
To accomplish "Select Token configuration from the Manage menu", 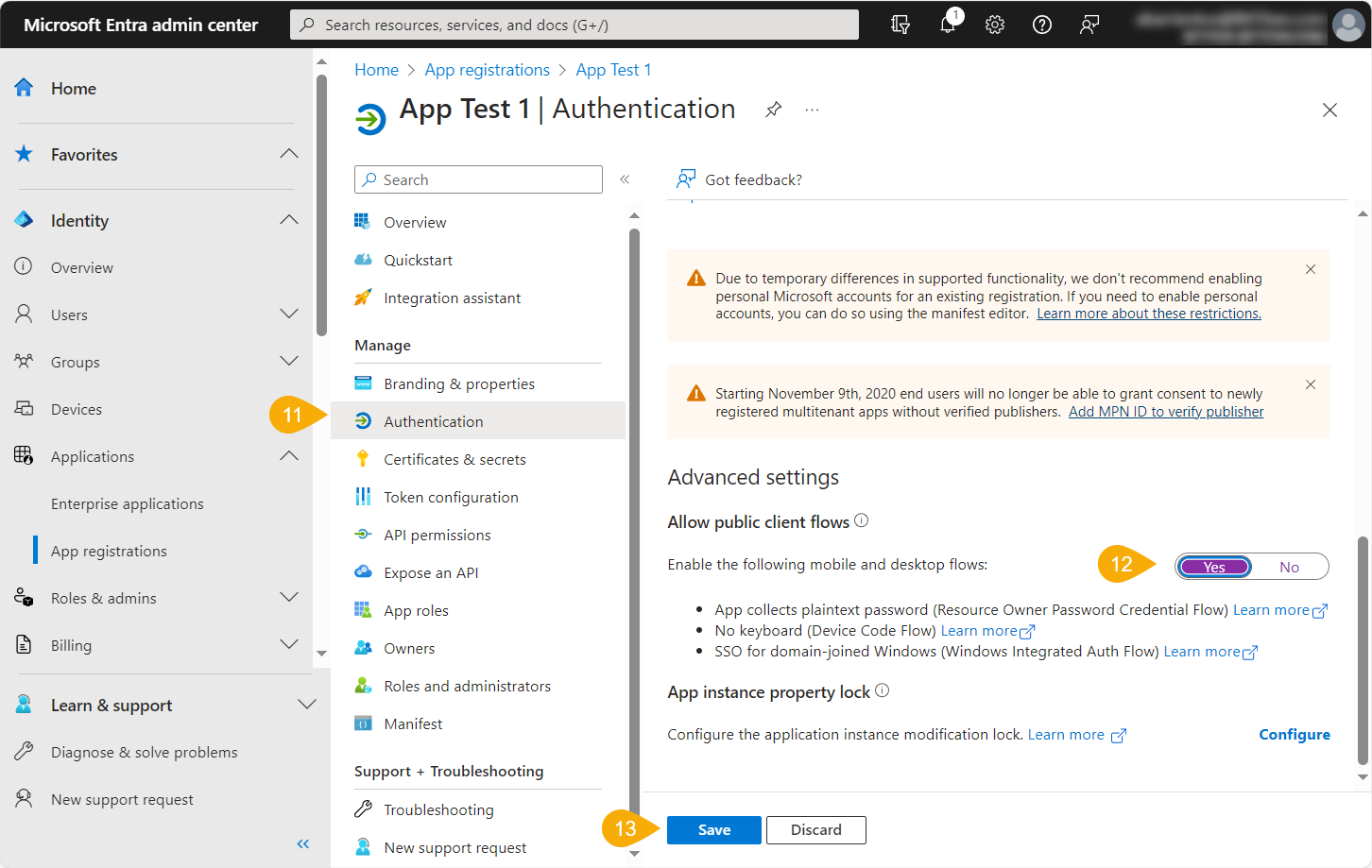I will click(450, 496).
